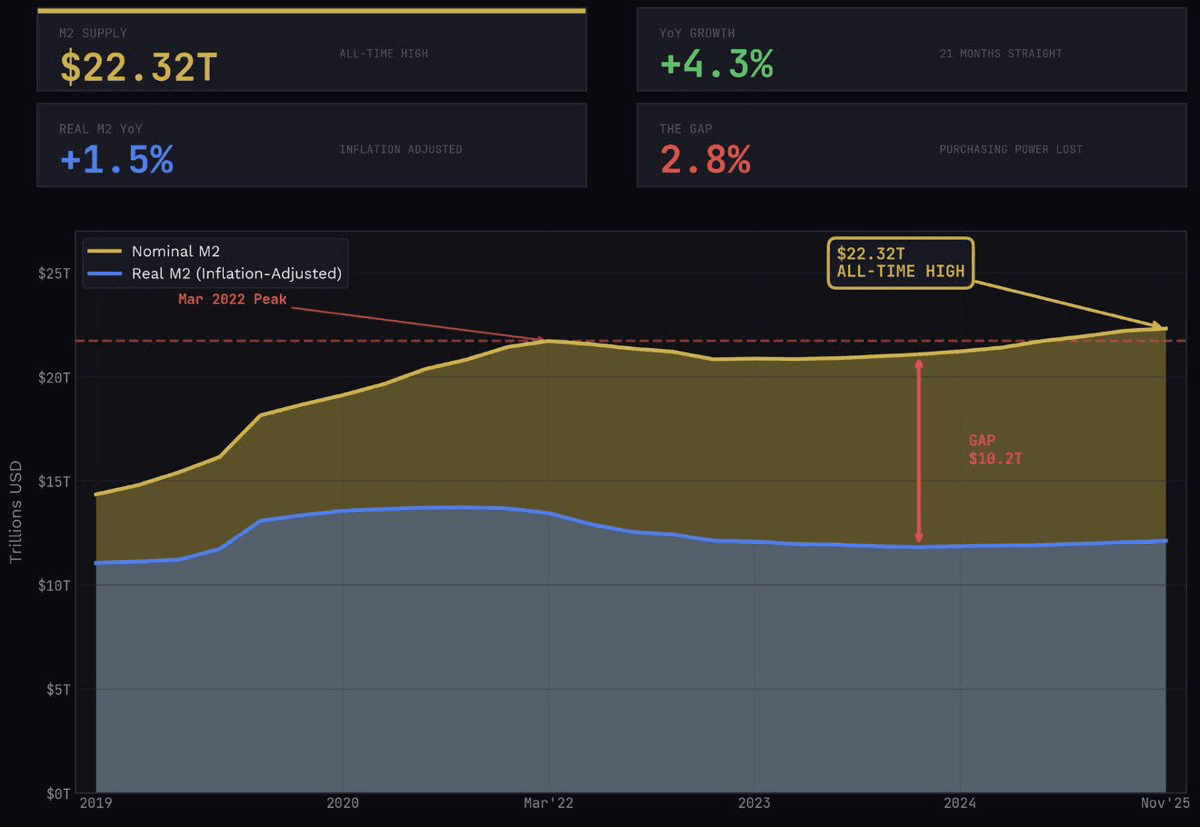This screenshot has width=1200, height=827.
Task: Toggle the Nominal M2 legend entry
Action: pyautogui.click(x=175, y=252)
